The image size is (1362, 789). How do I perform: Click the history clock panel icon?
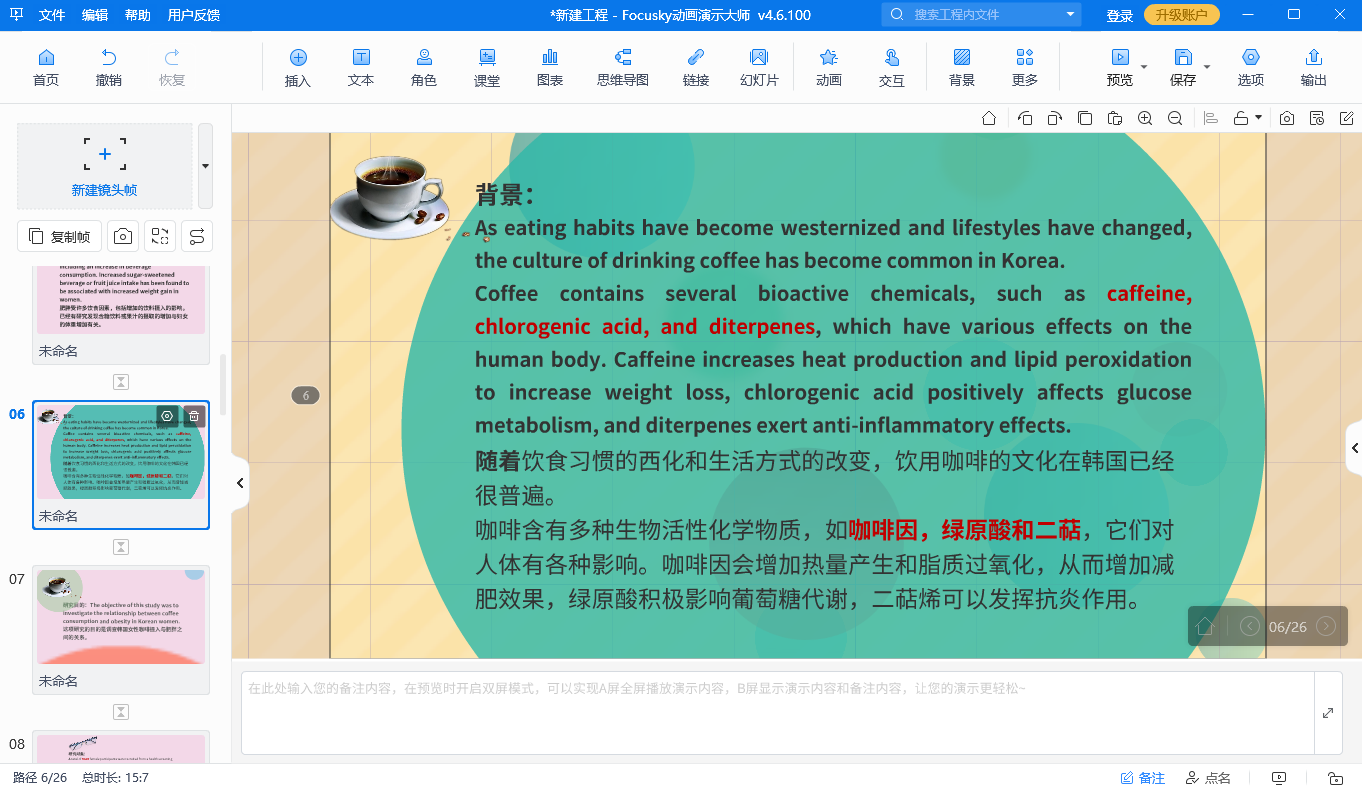(1317, 118)
